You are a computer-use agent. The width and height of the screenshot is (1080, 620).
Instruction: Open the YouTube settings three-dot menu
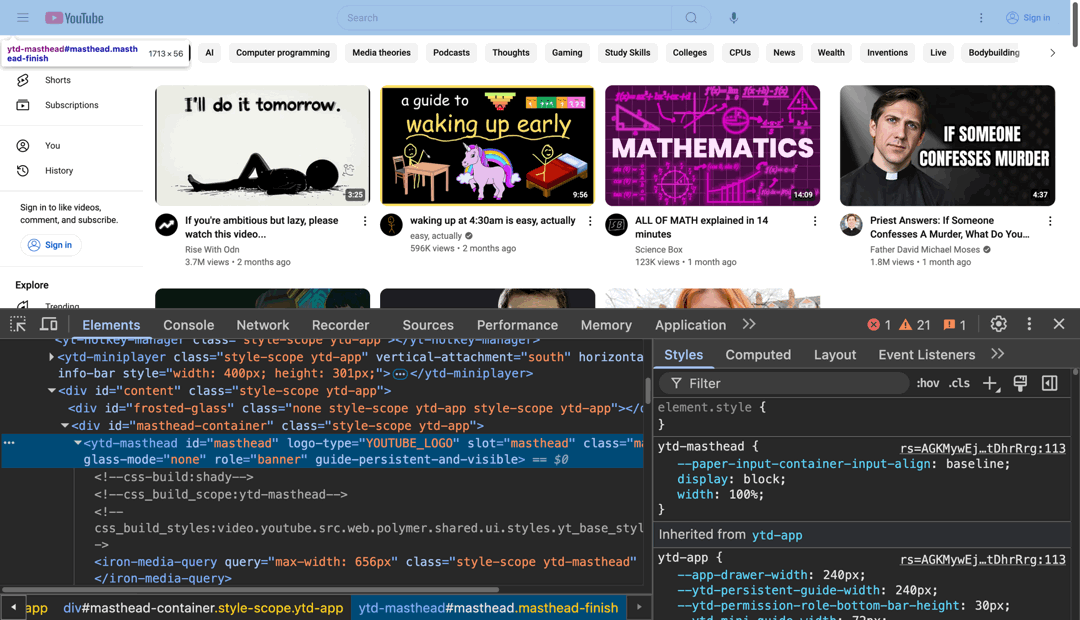click(x=981, y=18)
